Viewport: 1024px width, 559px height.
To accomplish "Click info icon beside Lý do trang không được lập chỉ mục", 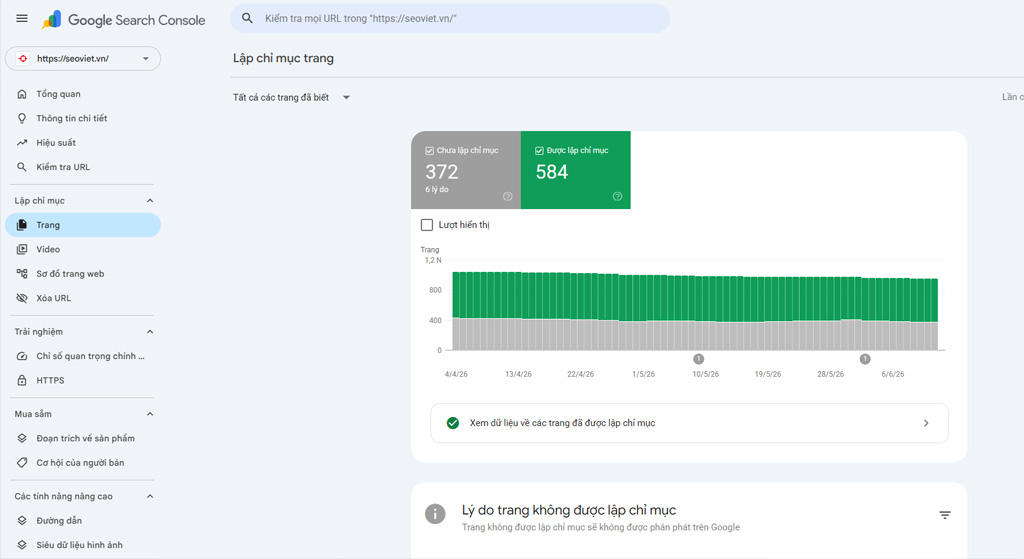I will [x=435, y=514].
